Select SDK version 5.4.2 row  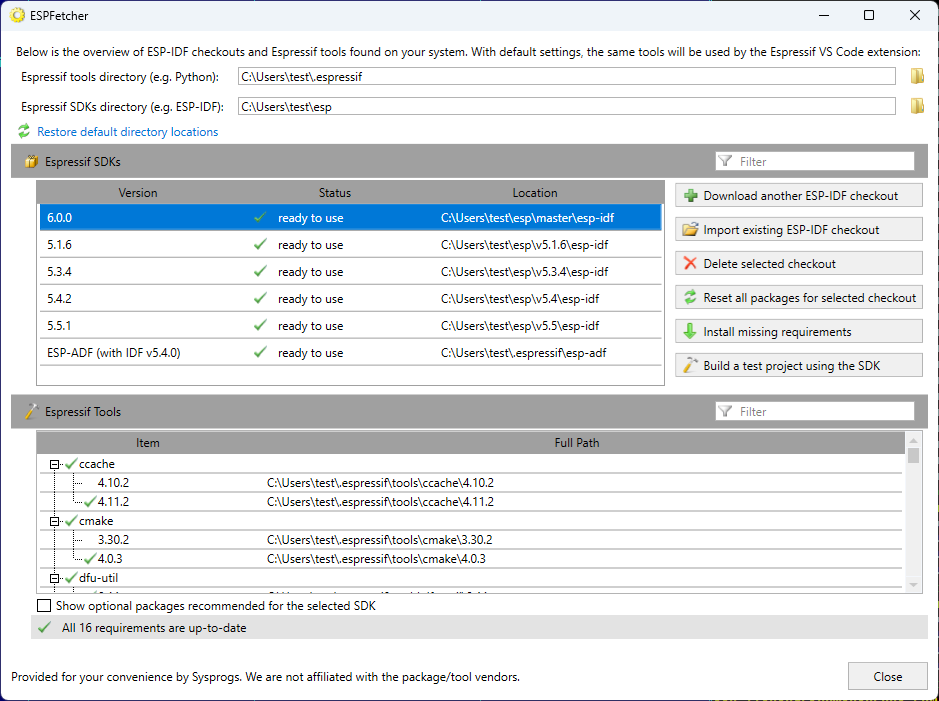click(x=351, y=298)
